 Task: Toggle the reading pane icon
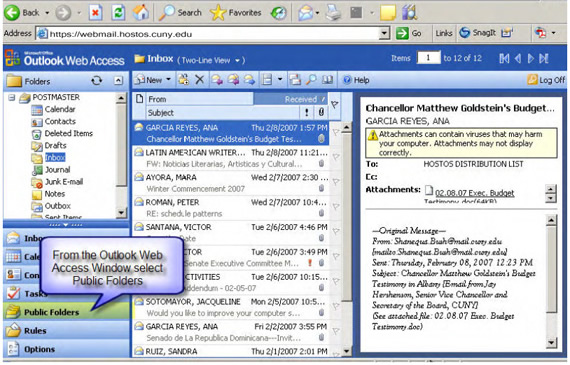tap(267, 80)
